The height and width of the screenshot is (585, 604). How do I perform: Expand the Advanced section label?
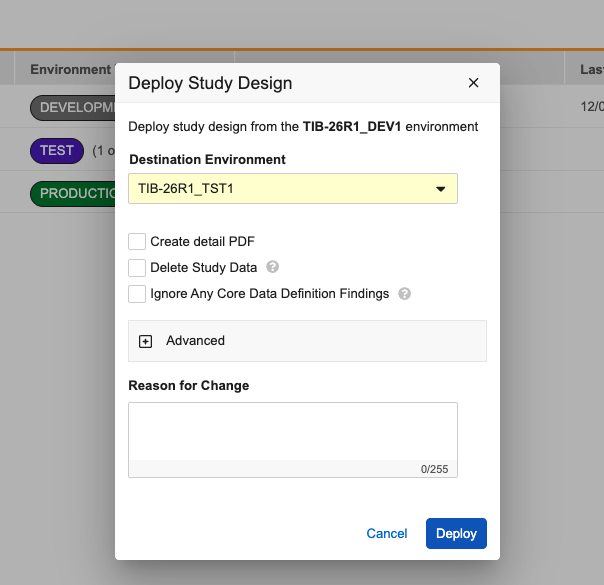point(195,341)
